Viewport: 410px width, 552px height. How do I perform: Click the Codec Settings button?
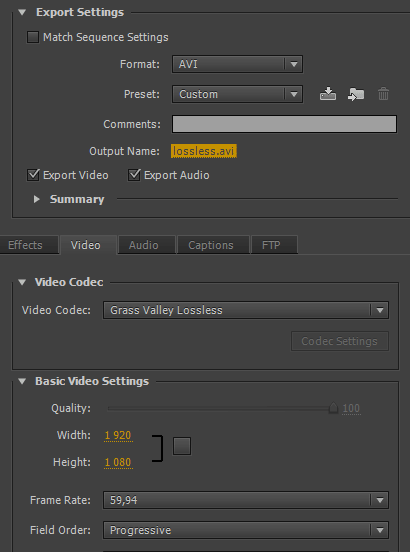(x=340, y=341)
